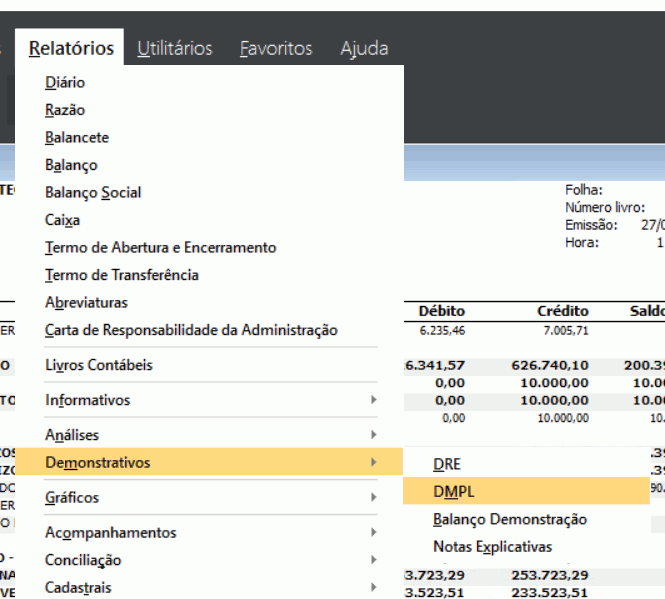Open Livros Contábeis
Image resolution: width=665 pixels, height=599 pixels.
point(99,365)
